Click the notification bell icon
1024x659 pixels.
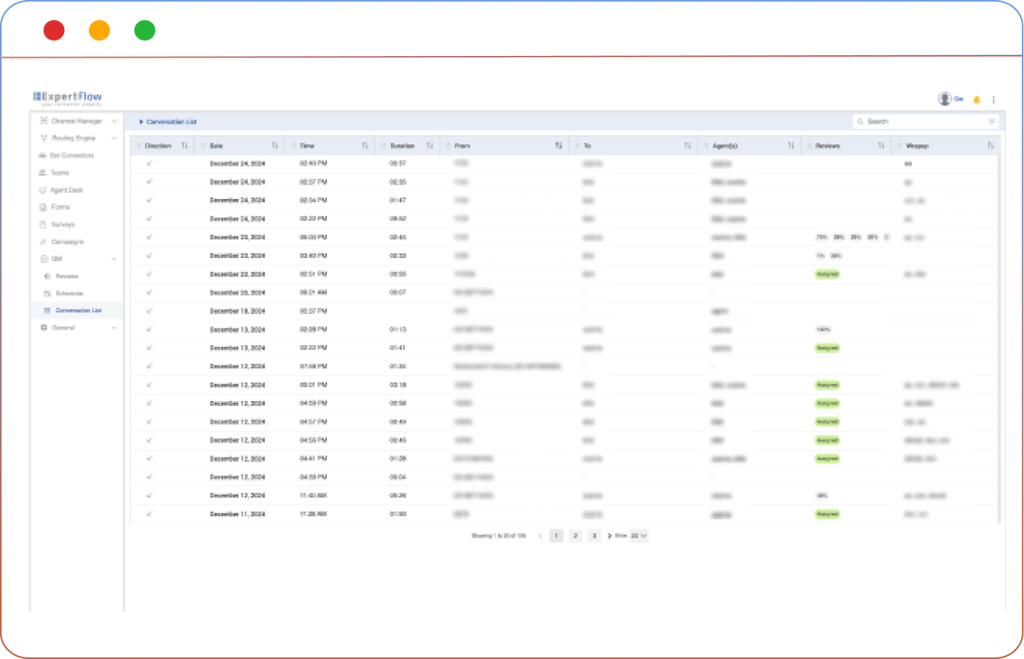pos(977,99)
